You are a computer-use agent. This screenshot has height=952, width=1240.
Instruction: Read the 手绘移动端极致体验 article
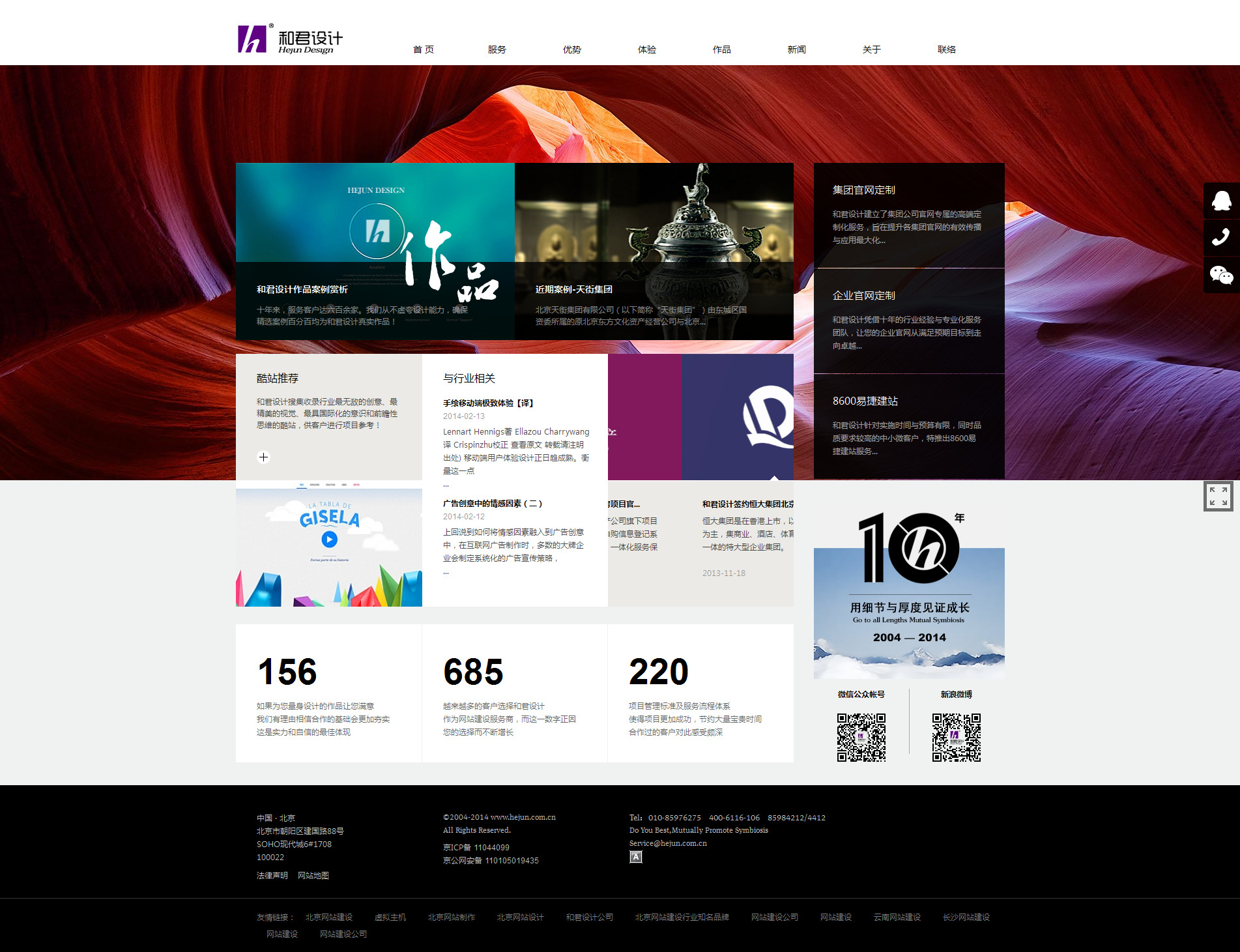tap(488, 403)
